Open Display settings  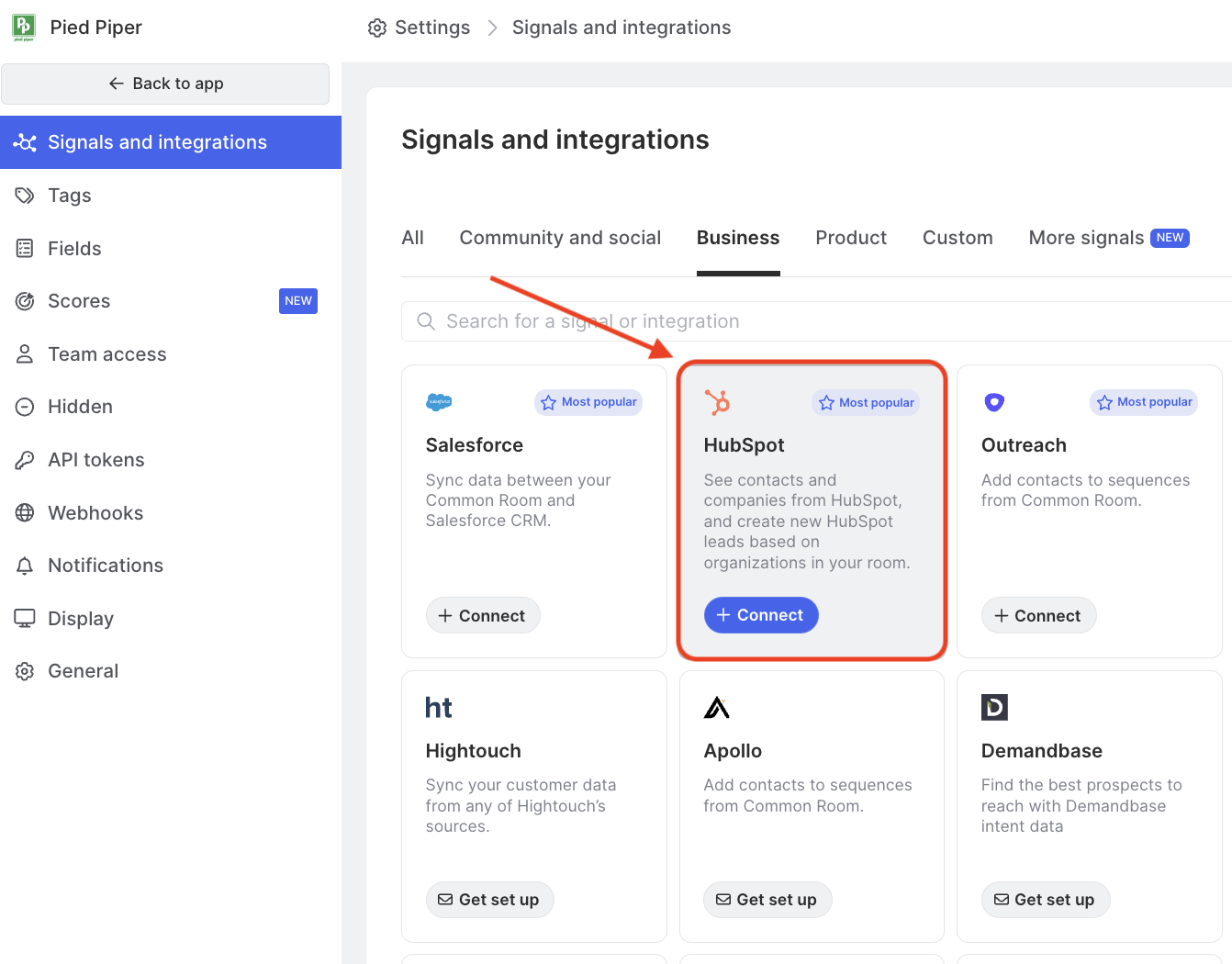click(171, 619)
